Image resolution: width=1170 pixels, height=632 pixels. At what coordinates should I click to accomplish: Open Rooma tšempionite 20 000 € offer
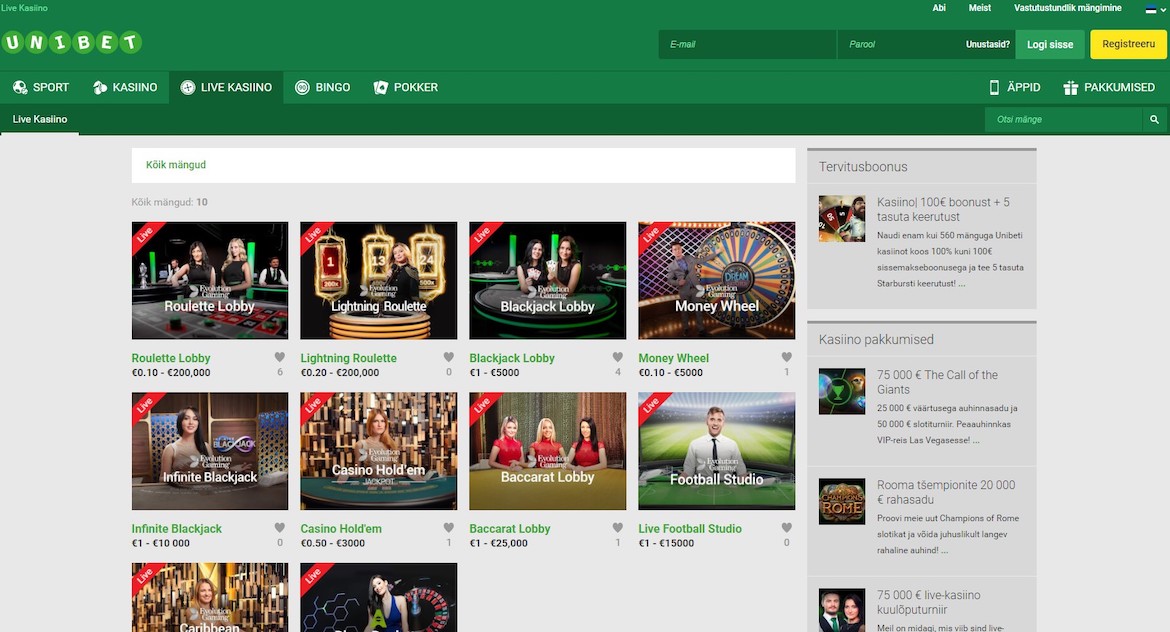coord(946,492)
